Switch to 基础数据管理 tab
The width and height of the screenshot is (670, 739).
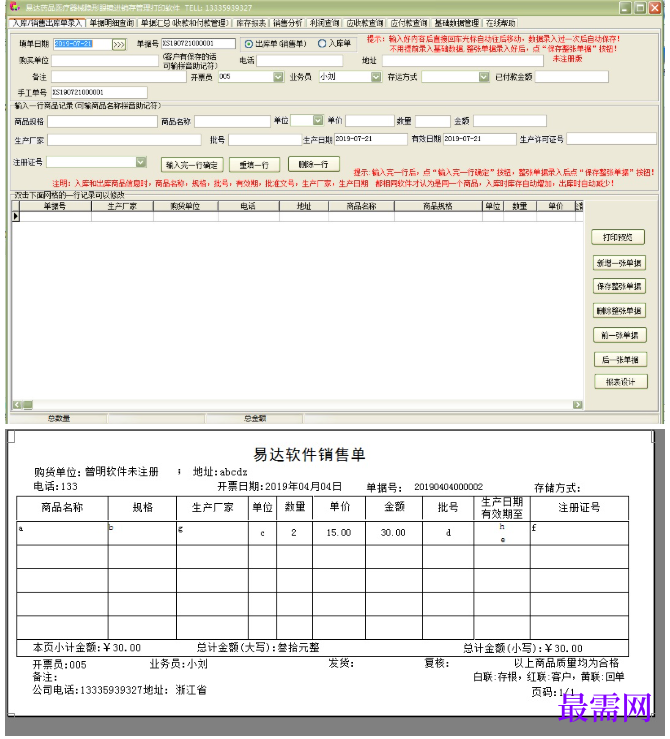[457, 23]
